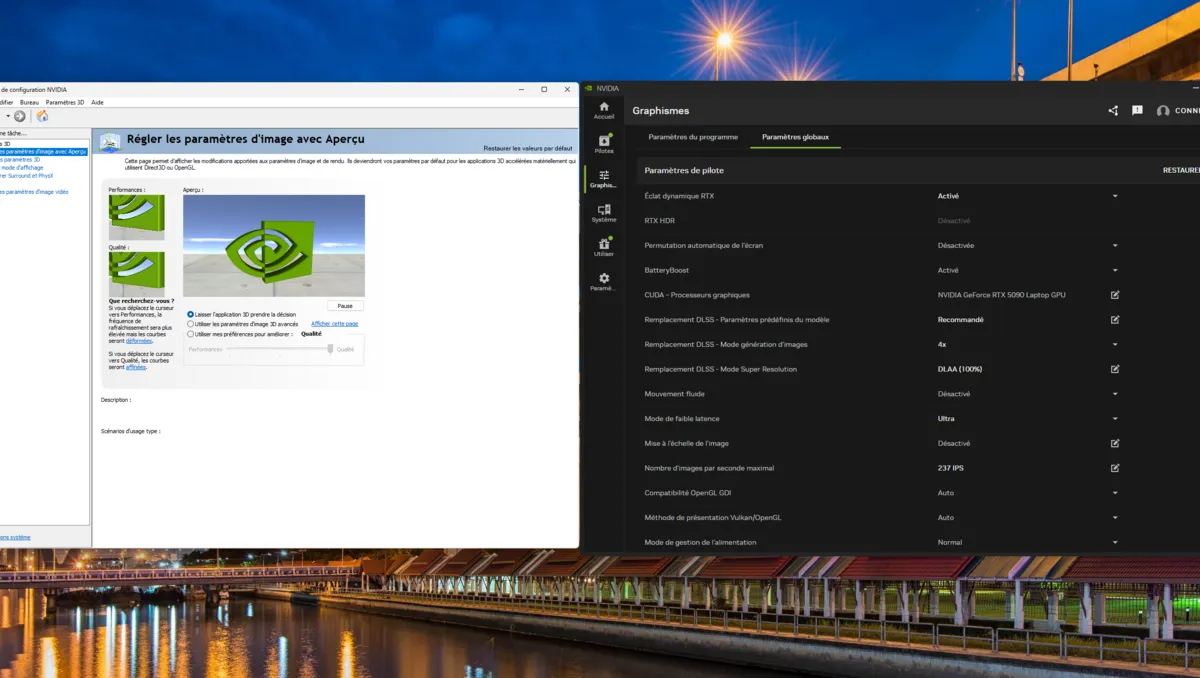
Task: Open BatteryBoost dropdown
Action: [x=1115, y=270]
